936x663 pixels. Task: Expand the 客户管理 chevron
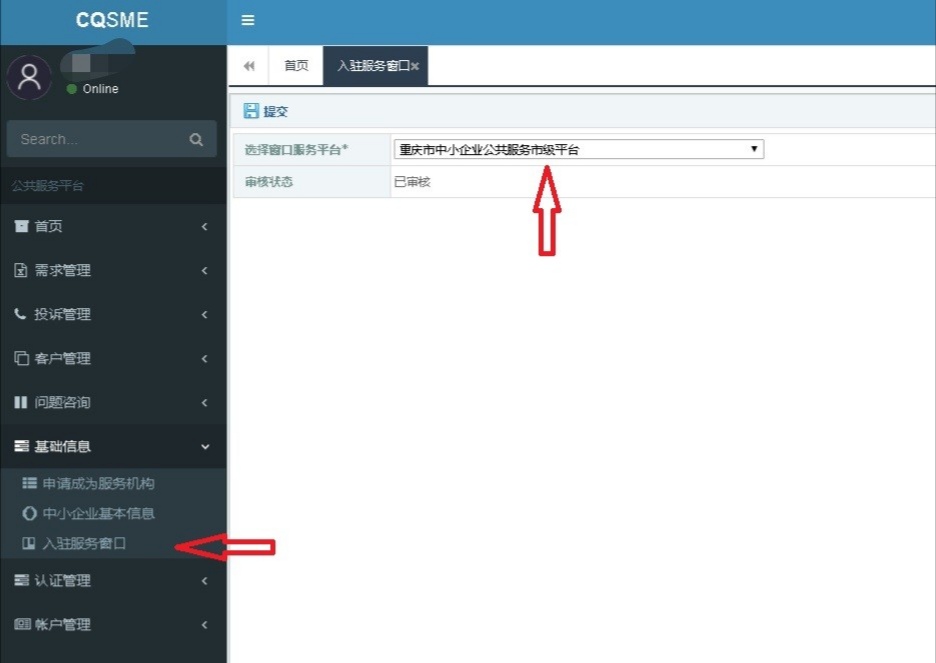tap(205, 358)
